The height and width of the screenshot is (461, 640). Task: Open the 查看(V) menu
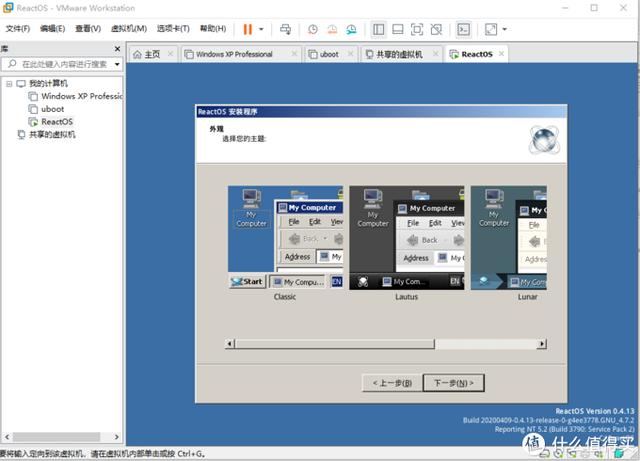88,29
